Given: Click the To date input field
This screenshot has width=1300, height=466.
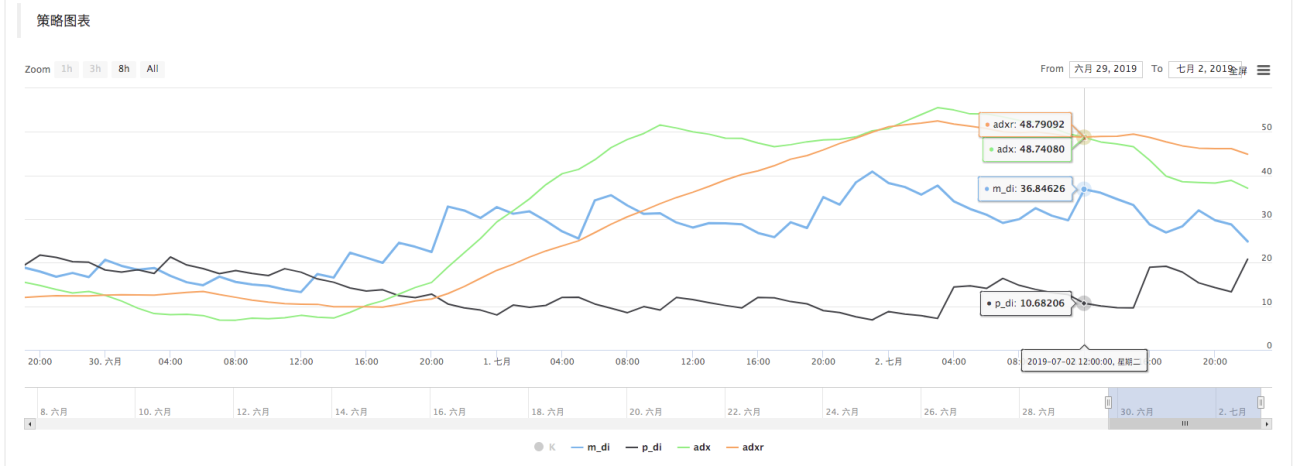Looking at the screenshot, I should 1205,69.
